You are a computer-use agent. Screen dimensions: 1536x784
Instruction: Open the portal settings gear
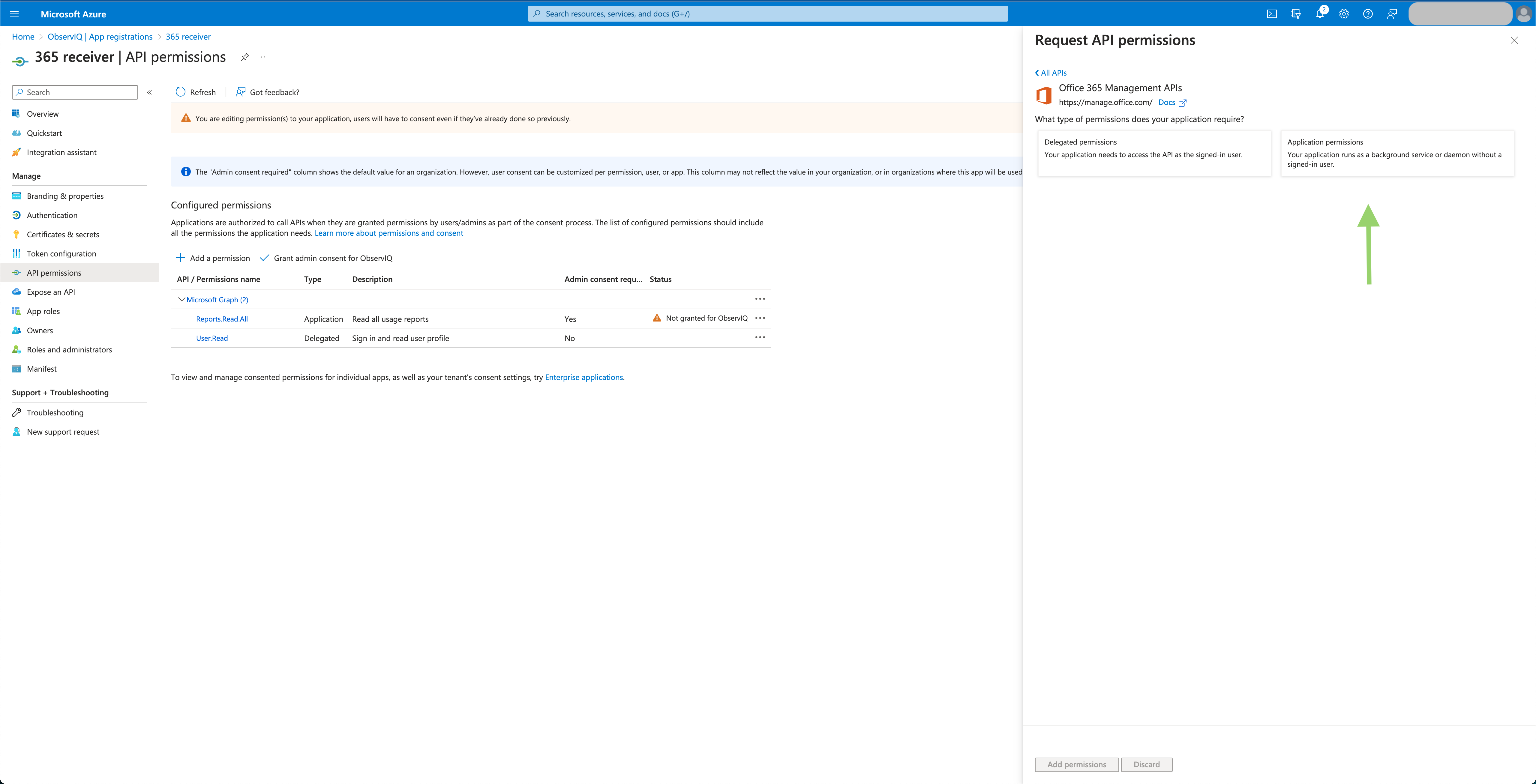pyautogui.click(x=1343, y=13)
